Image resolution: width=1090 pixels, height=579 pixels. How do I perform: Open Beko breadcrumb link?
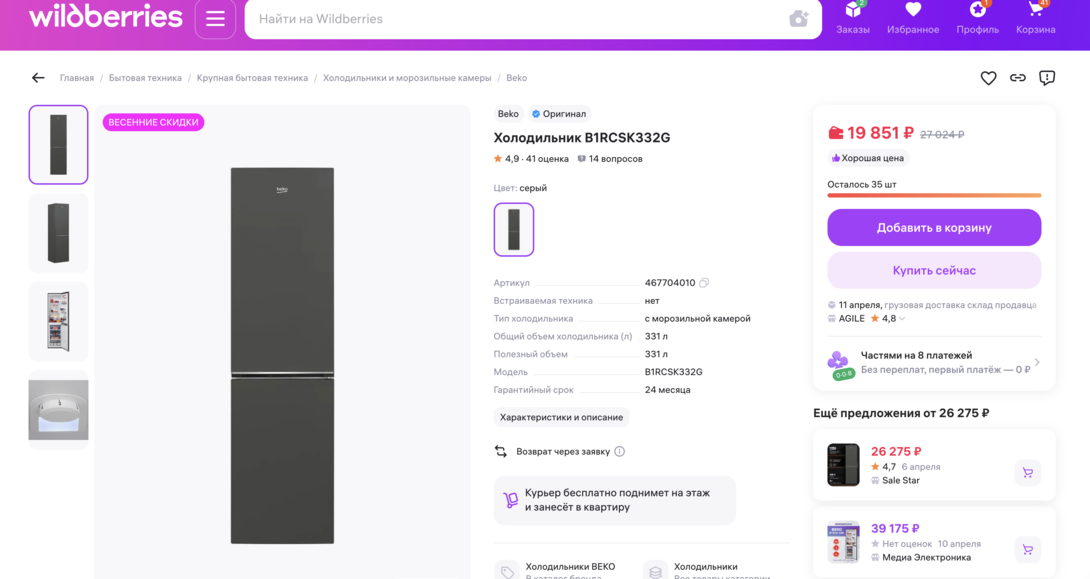coord(516,78)
